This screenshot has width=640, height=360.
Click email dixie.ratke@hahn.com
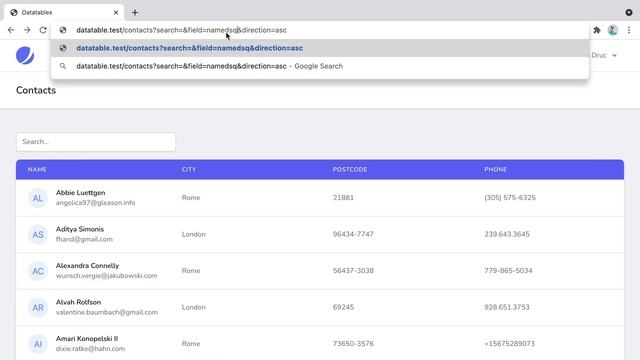click(x=90, y=349)
